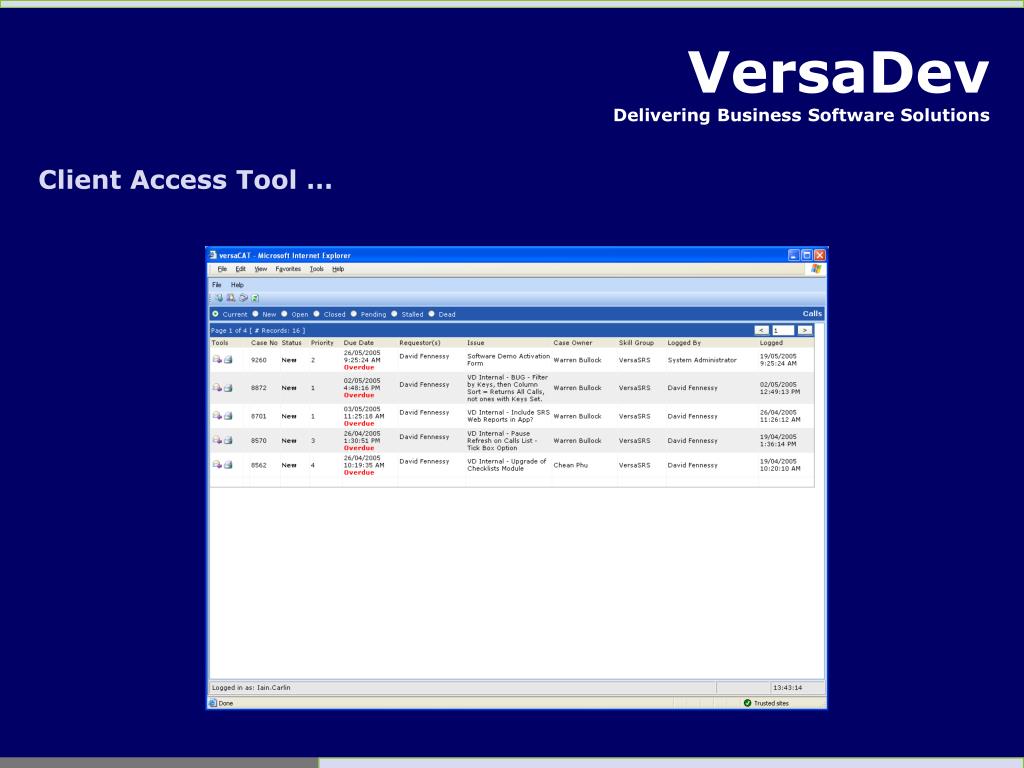
Task: Click the 13:43:14 clock in status bar
Action: click(787, 688)
